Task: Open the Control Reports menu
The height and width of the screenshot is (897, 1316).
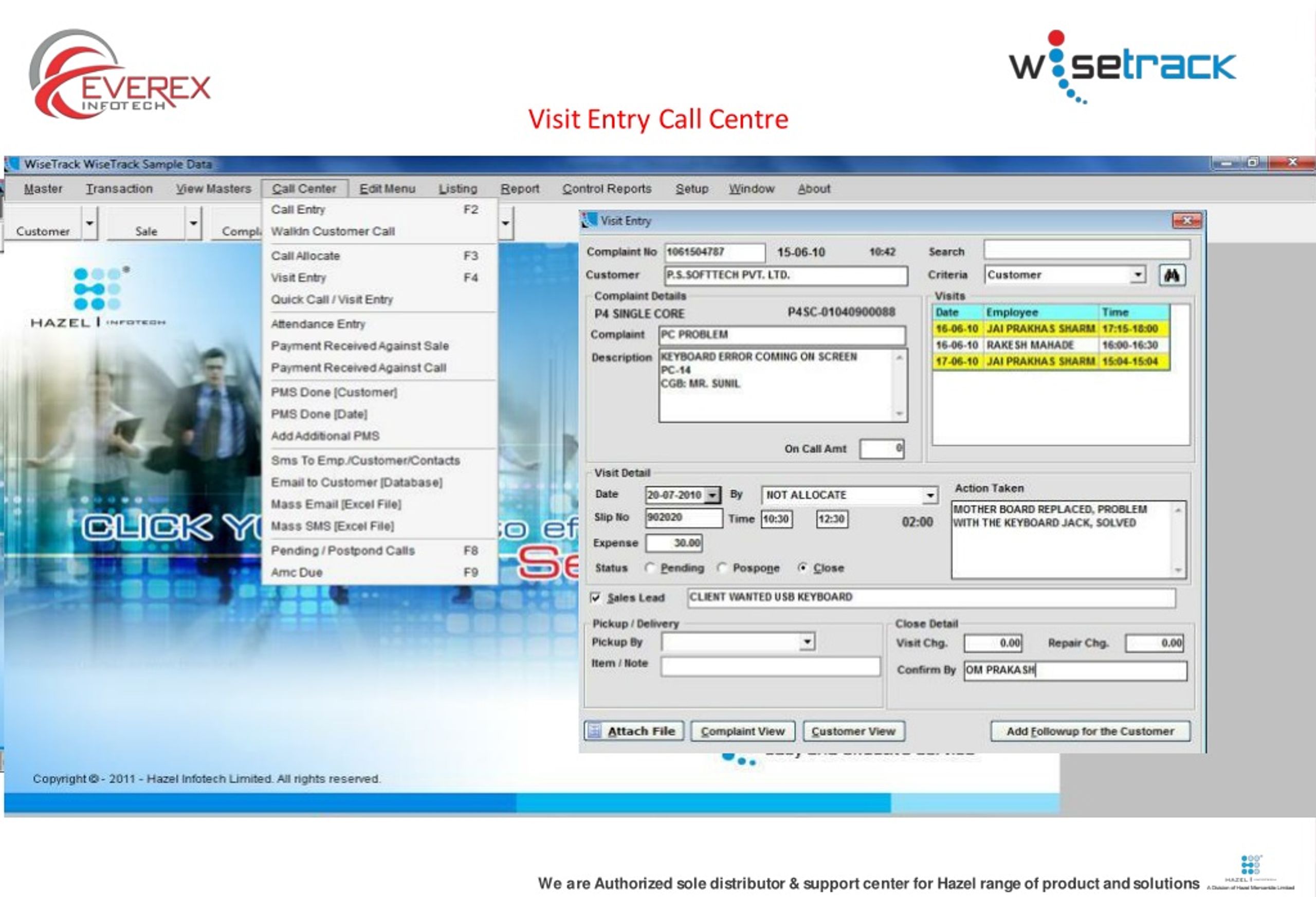Action: pos(607,189)
